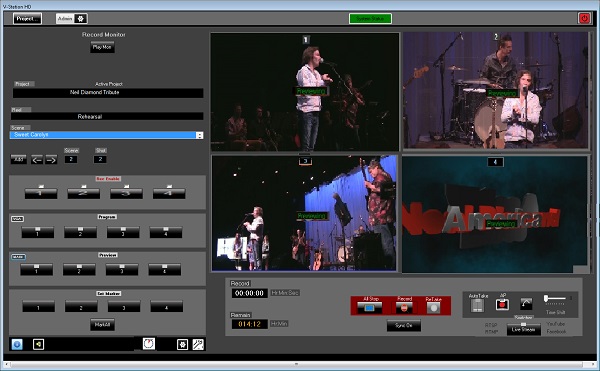600x371 pixels.
Task: Toggle Rec Enable channel 2
Action: [83, 193]
